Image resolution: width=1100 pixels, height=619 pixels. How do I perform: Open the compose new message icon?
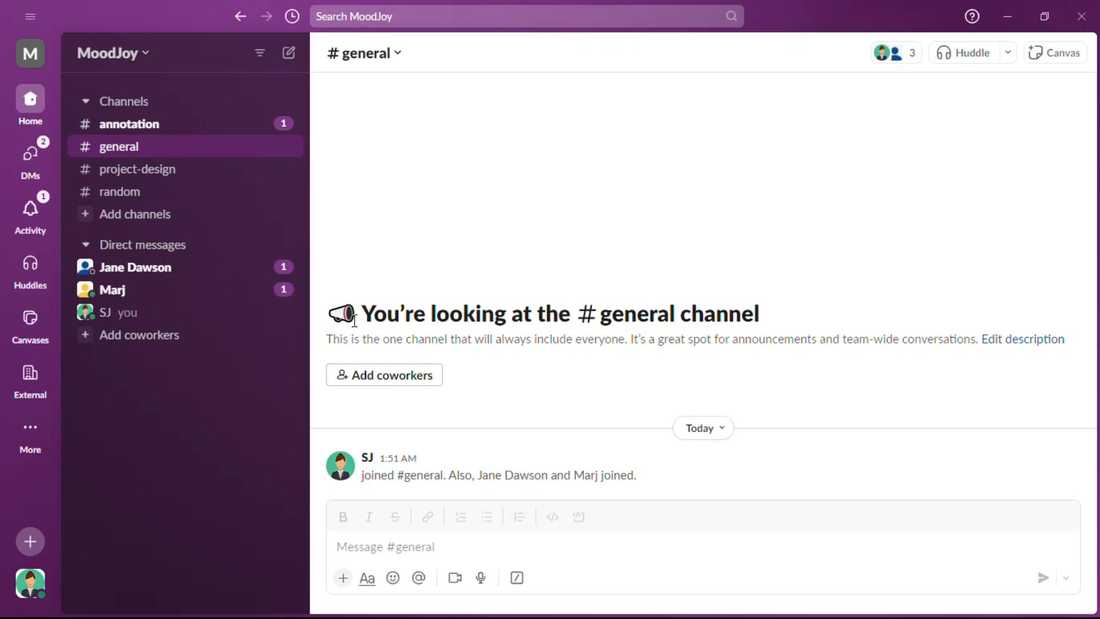tap(289, 52)
